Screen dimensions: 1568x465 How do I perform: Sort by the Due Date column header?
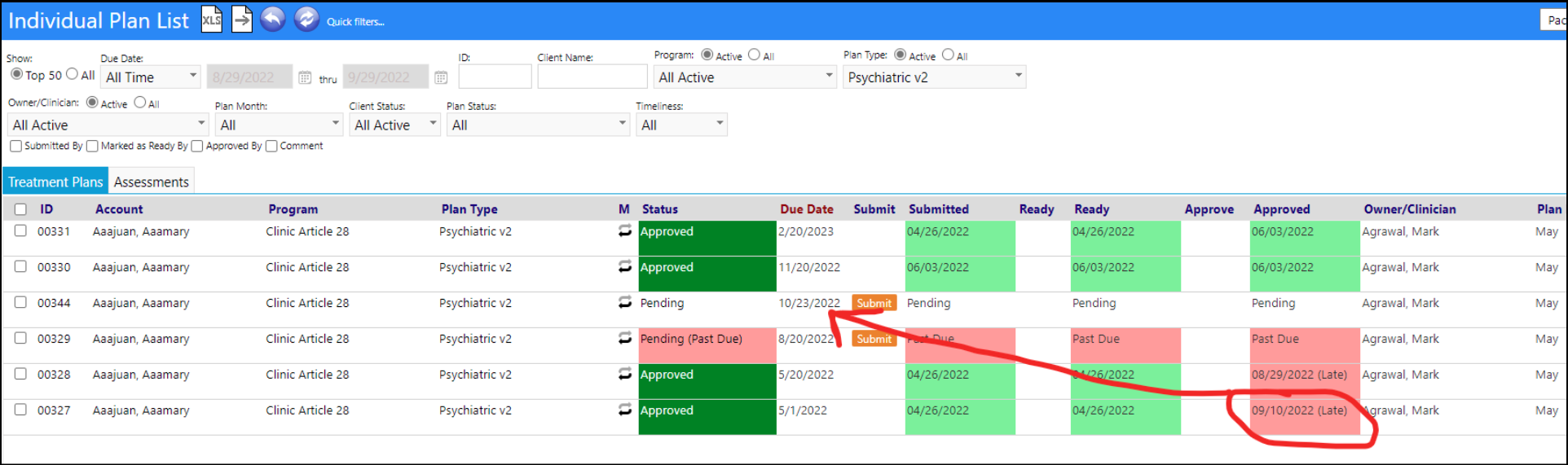click(x=807, y=209)
